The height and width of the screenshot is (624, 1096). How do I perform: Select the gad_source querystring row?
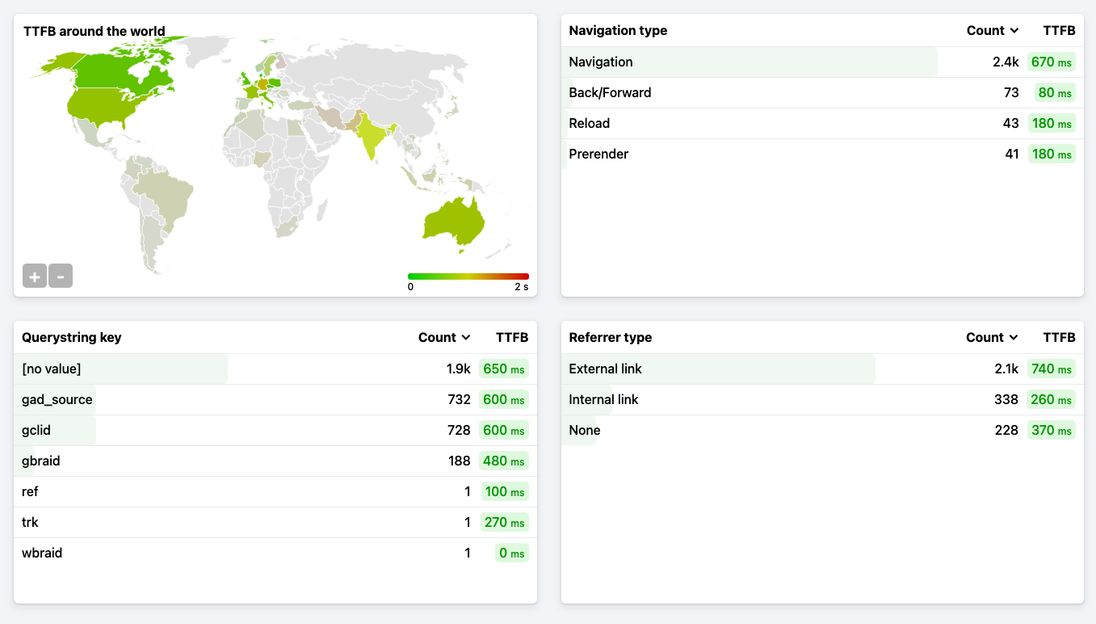coord(57,400)
